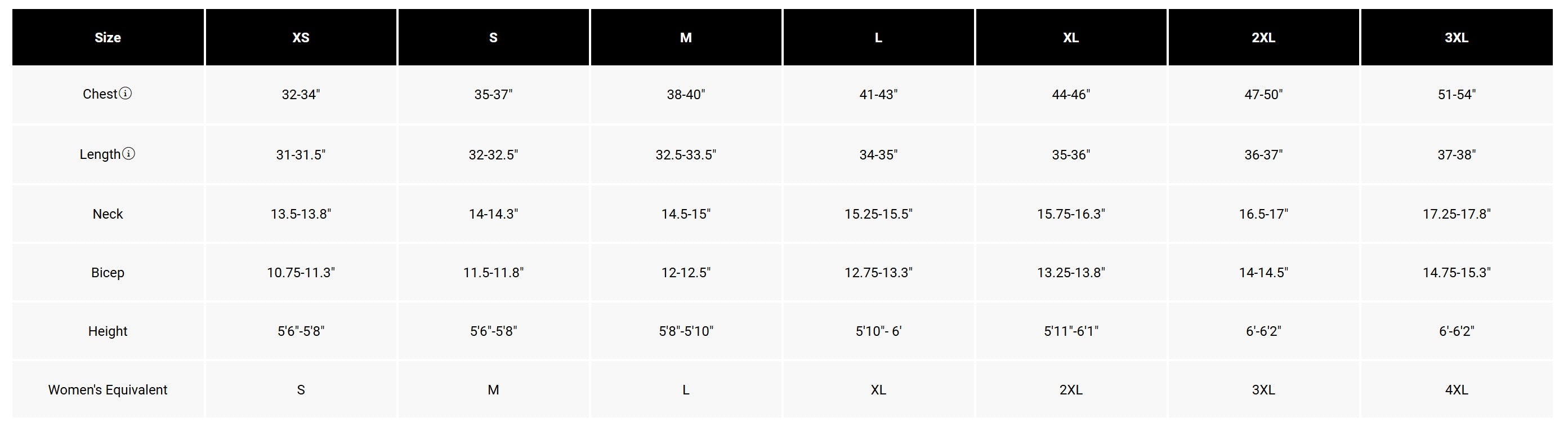This screenshot has height=426, width=1568.
Task: Click the 5'8"-5'10" height cell
Action: pyautogui.click(x=686, y=331)
